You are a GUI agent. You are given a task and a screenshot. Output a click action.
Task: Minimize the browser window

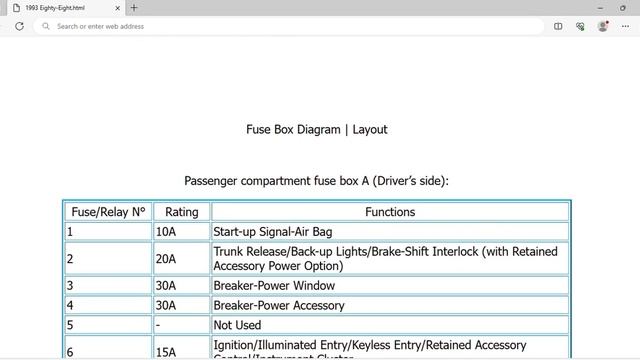coord(600,8)
